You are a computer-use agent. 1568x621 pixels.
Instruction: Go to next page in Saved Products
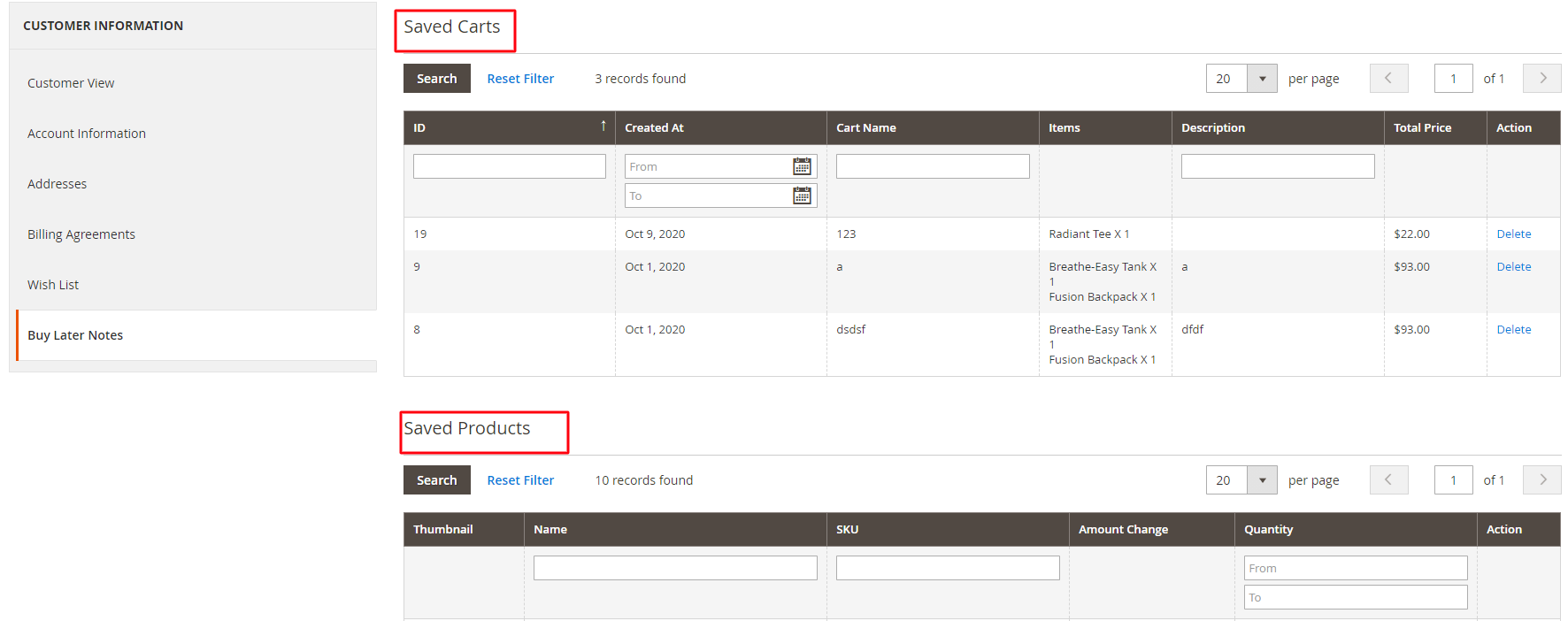pyautogui.click(x=1541, y=480)
